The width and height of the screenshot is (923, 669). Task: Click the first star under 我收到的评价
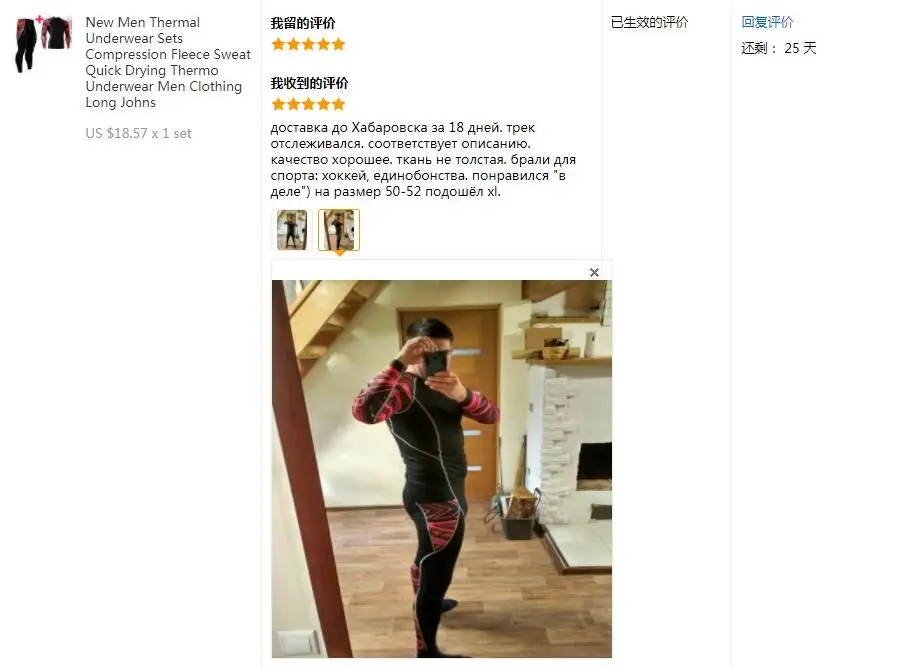click(278, 105)
